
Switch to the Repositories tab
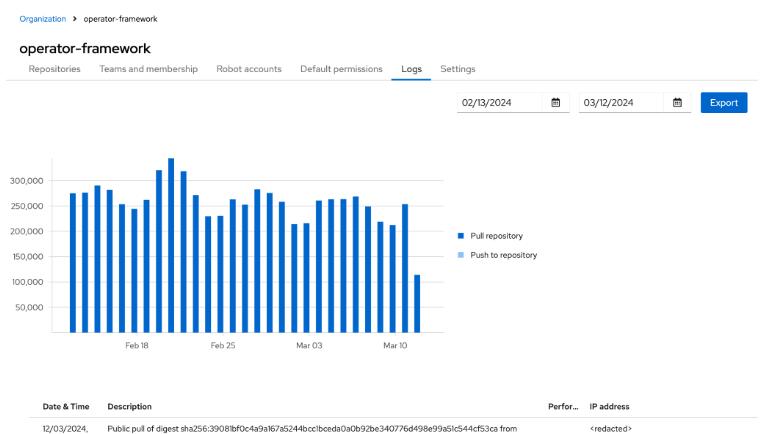pyautogui.click(x=54, y=69)
